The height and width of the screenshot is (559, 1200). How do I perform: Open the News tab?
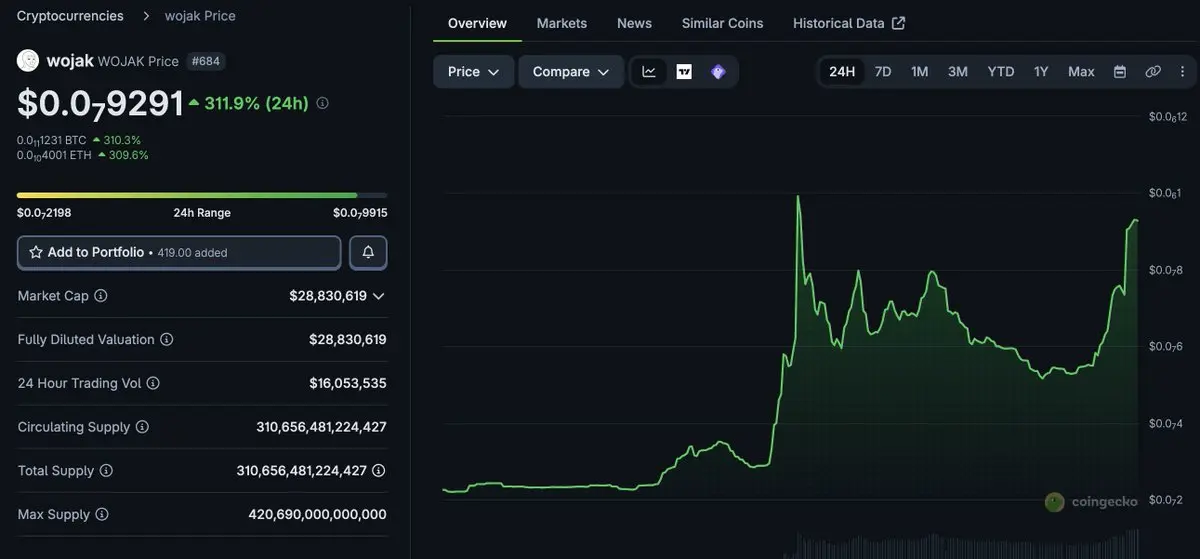[634, 23]
